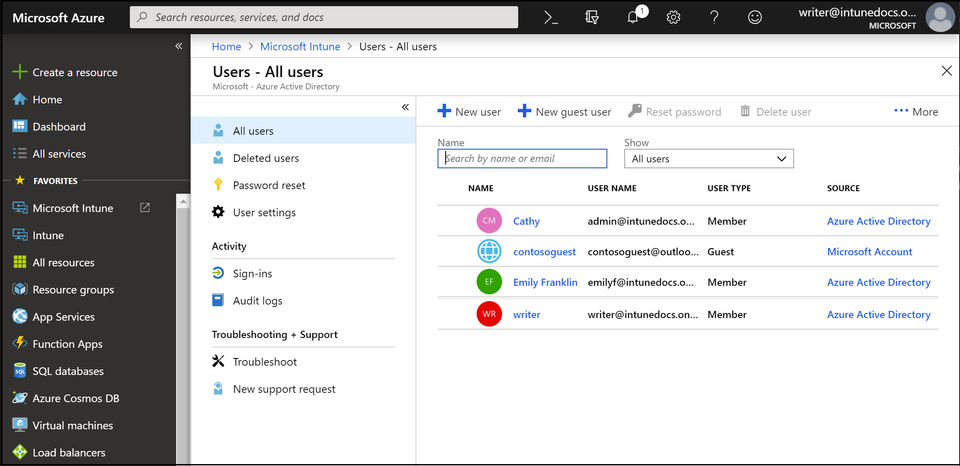This screenshot has width=960, height=466.
Task: Click the account profile picture
Action: [x=939, y=17]
